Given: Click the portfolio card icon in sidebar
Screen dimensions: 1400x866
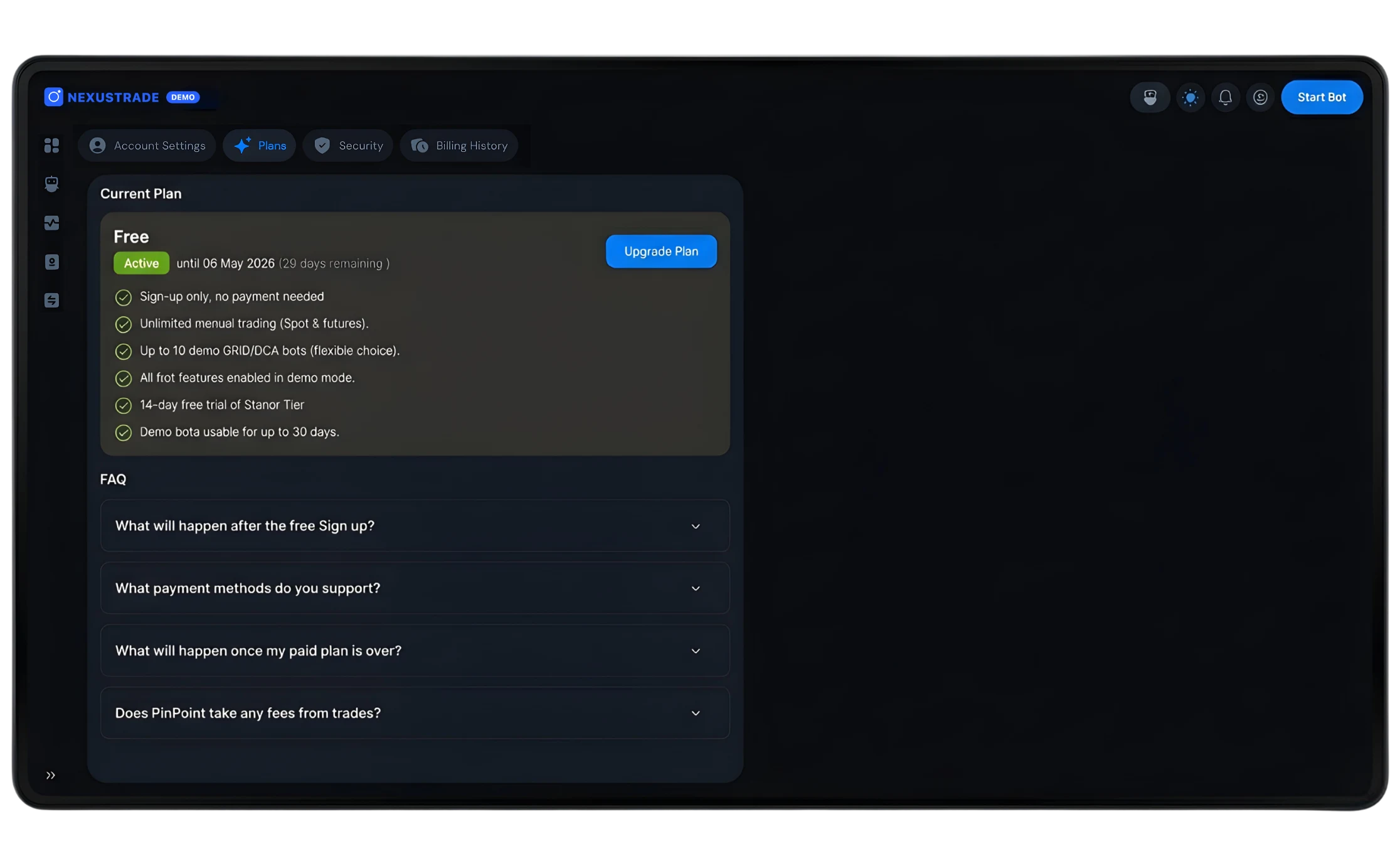Looking at the screenshot, I should (x=51, y=262).
